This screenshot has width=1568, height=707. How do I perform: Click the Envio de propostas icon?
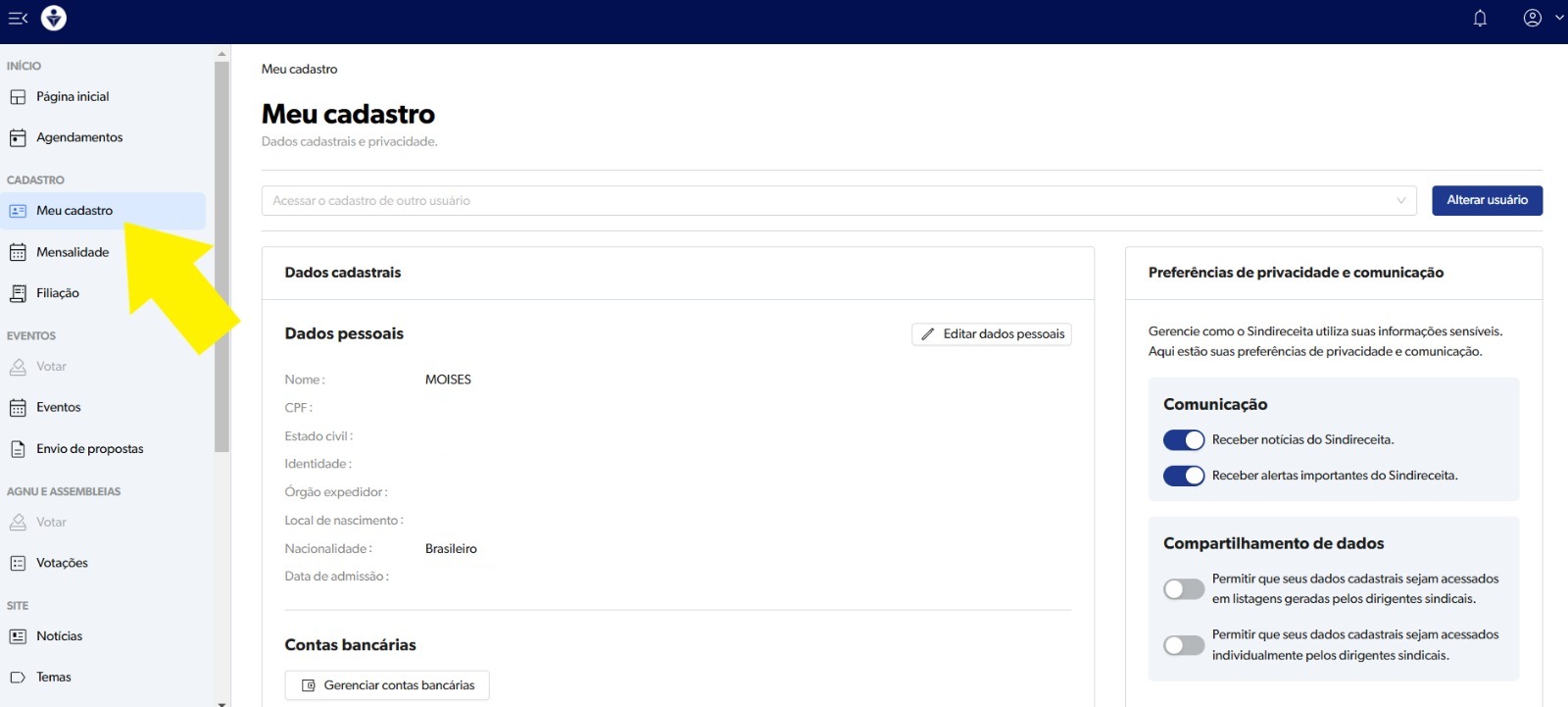click(x=18, y=449)
